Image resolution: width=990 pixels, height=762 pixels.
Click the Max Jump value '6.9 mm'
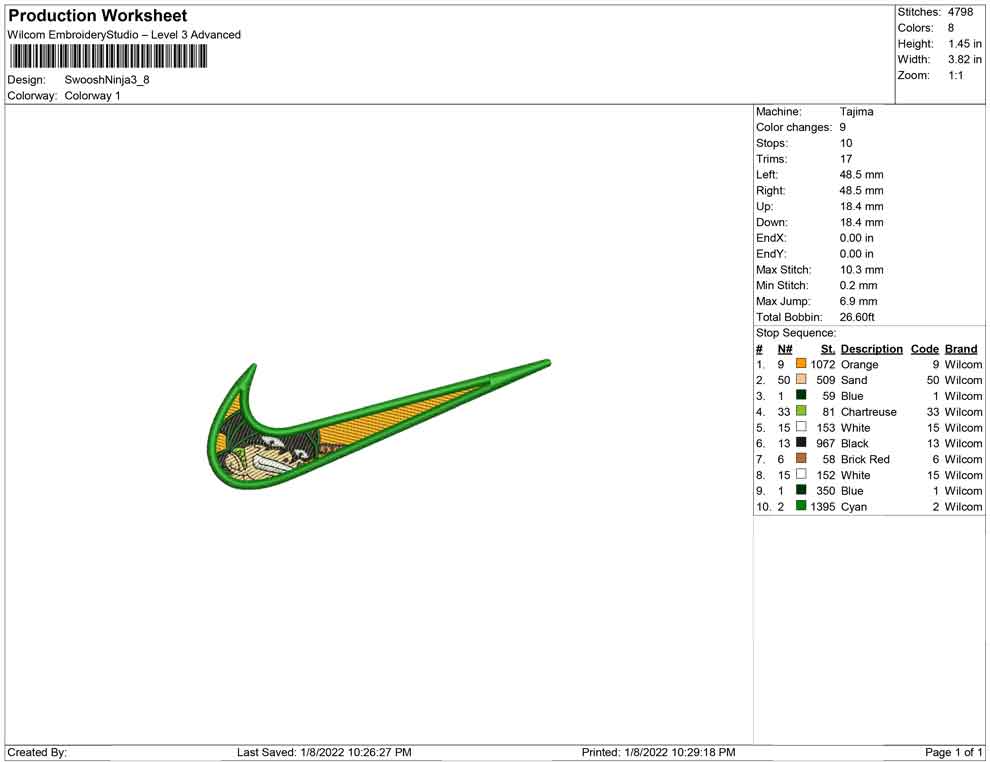(x=859, y=301)
